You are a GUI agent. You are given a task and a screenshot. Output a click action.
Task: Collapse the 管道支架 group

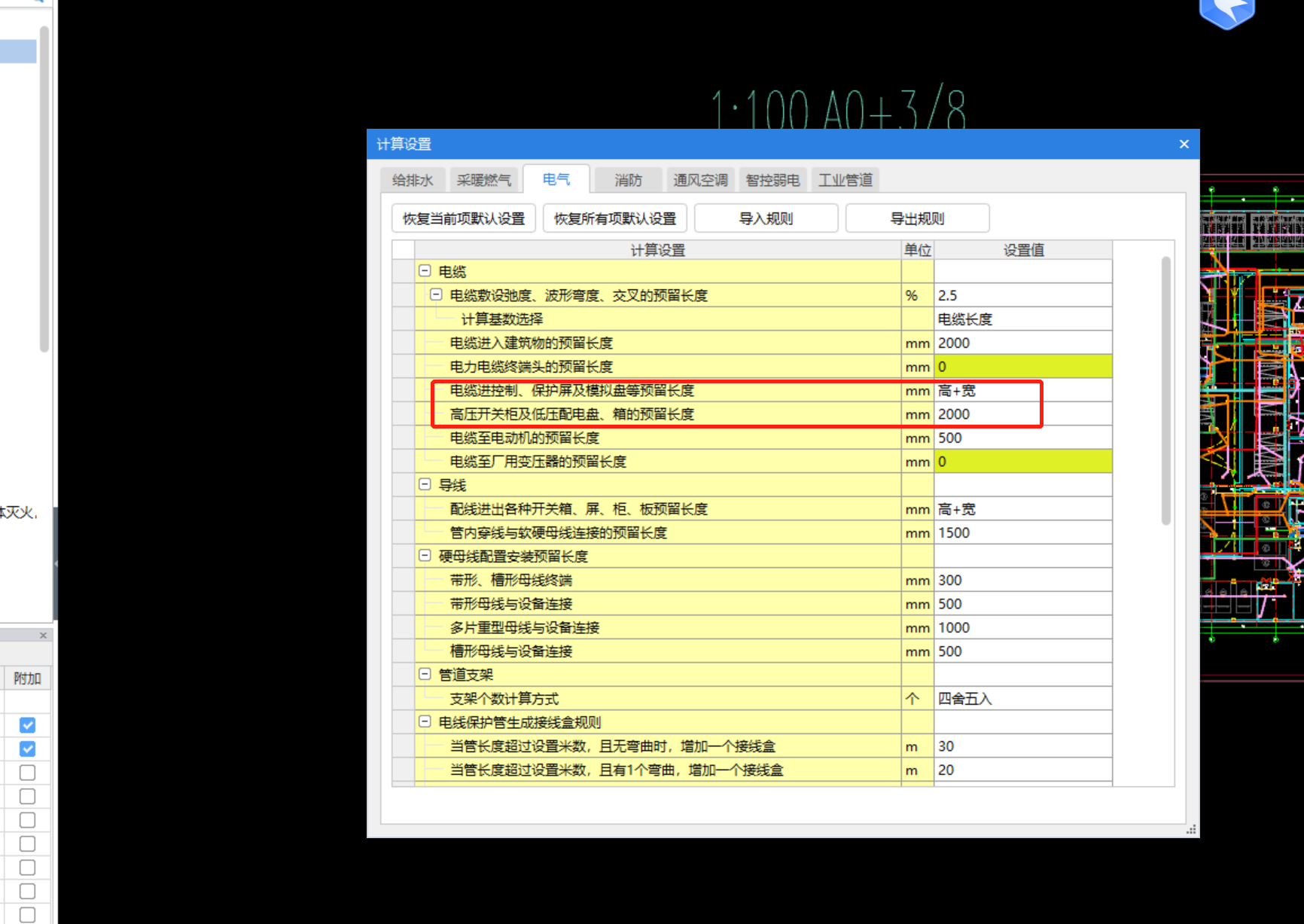425,674
